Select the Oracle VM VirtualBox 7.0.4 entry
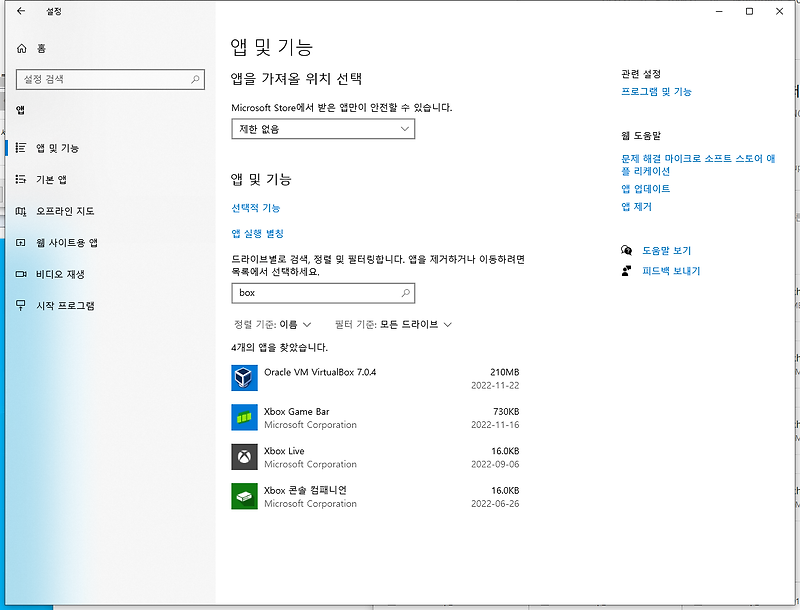The image size is (800, 610). (x=320, y=372)
